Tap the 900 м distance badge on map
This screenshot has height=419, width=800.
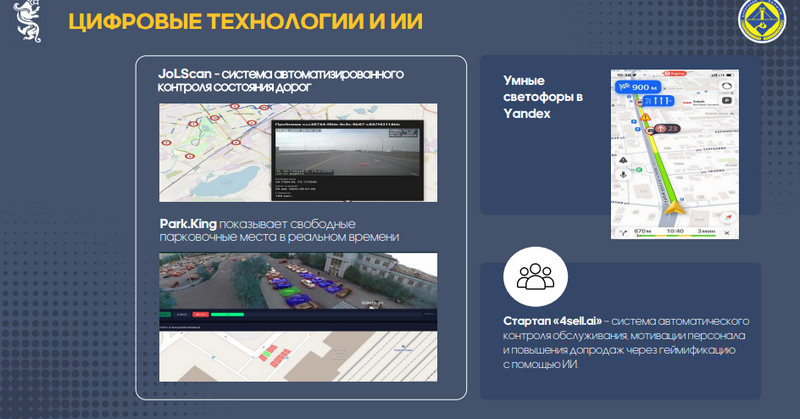[x=634, y=88]
